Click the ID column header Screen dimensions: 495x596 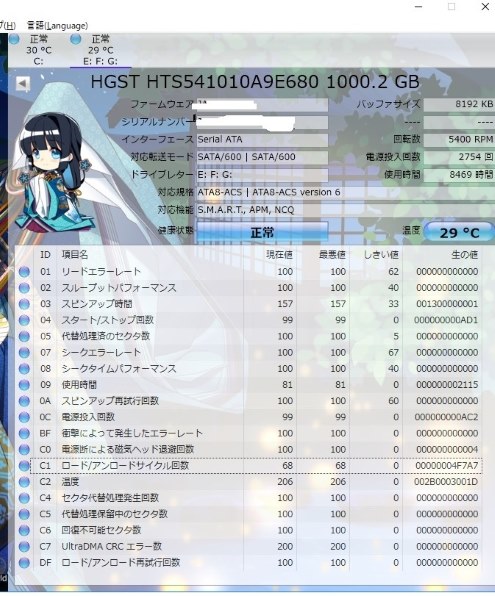[45, 255]
